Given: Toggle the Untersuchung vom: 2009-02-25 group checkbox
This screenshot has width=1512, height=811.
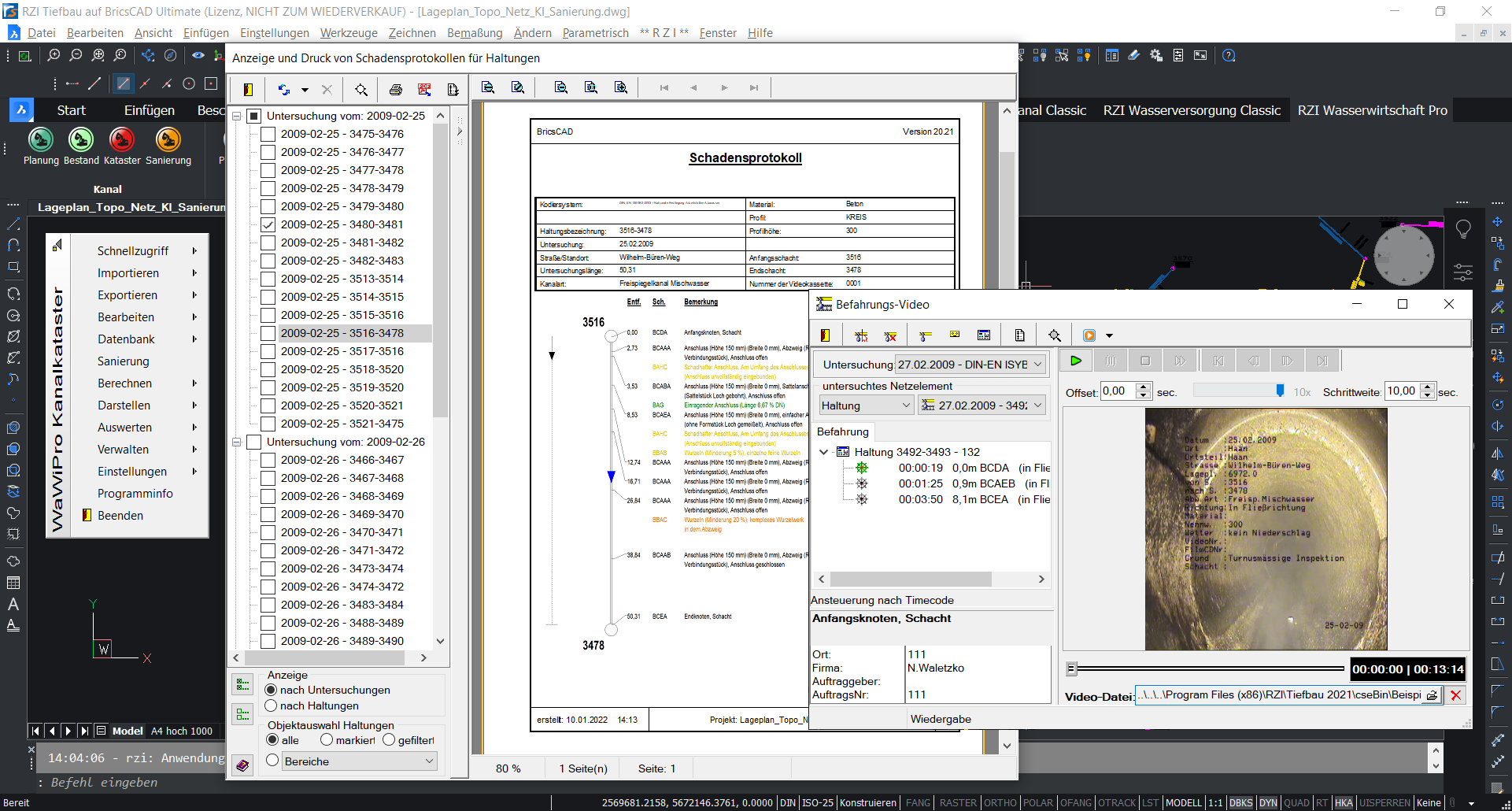Looking at the screenshot, I should (253, 116).
